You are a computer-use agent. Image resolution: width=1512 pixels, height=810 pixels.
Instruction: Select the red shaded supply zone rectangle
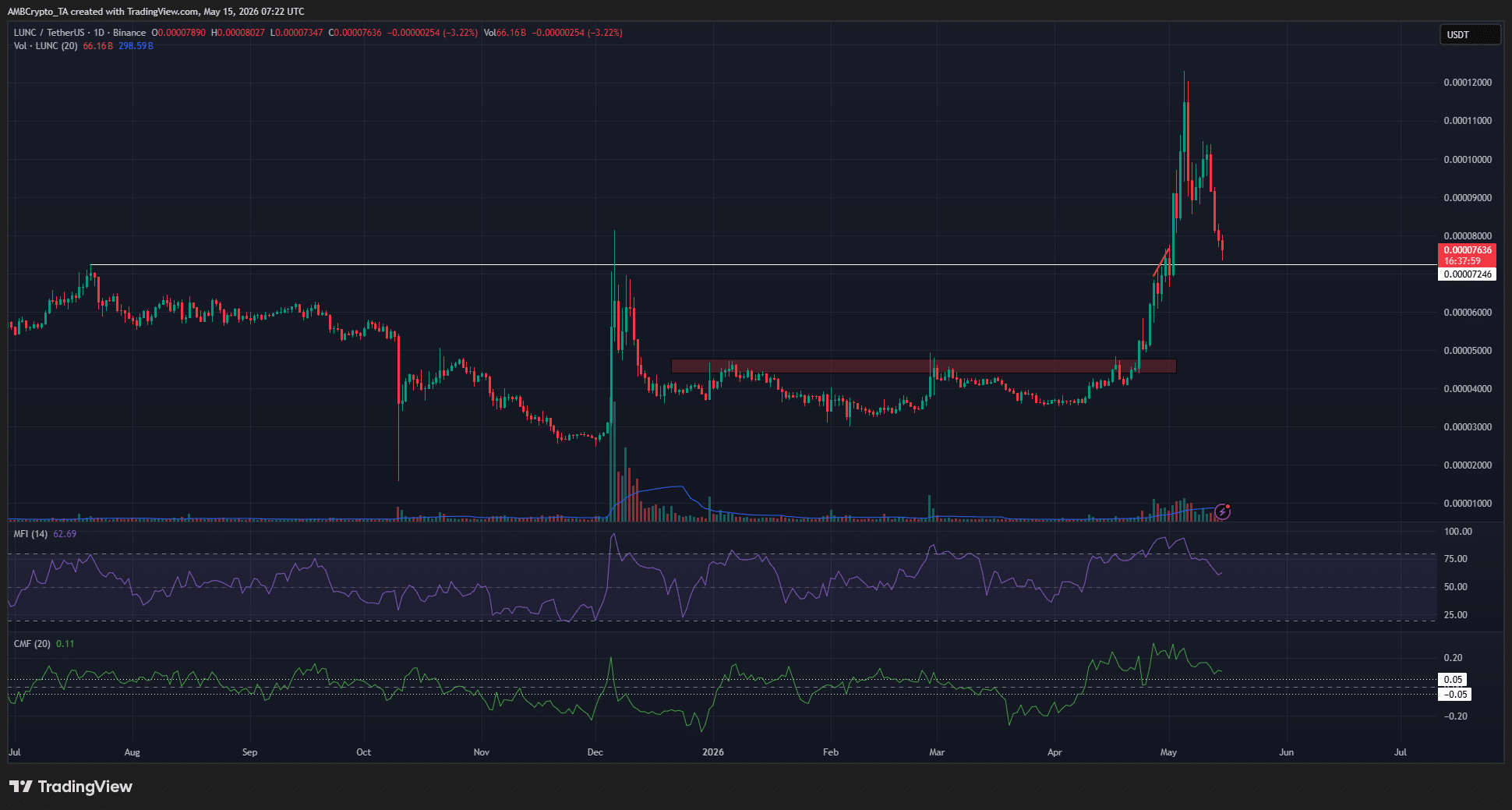click(x=924, y=366)
